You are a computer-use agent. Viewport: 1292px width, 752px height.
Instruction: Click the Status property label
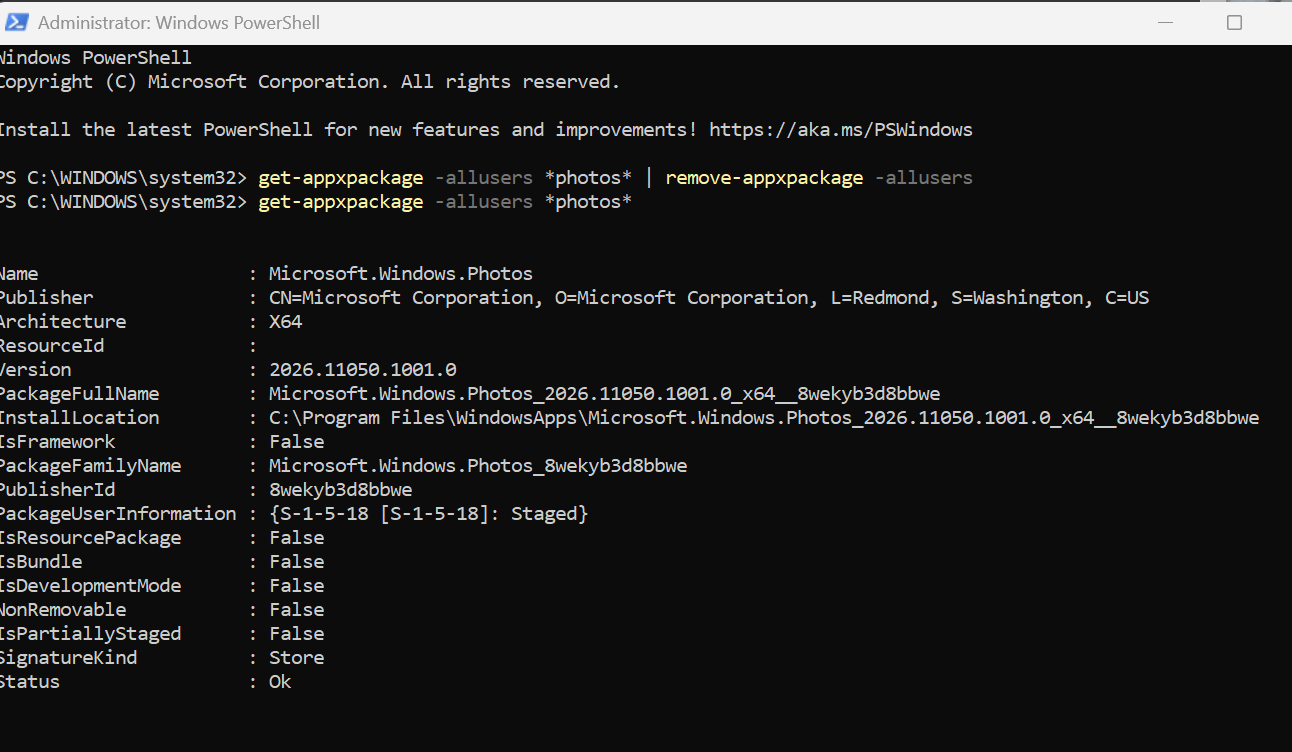coord(30,682)
